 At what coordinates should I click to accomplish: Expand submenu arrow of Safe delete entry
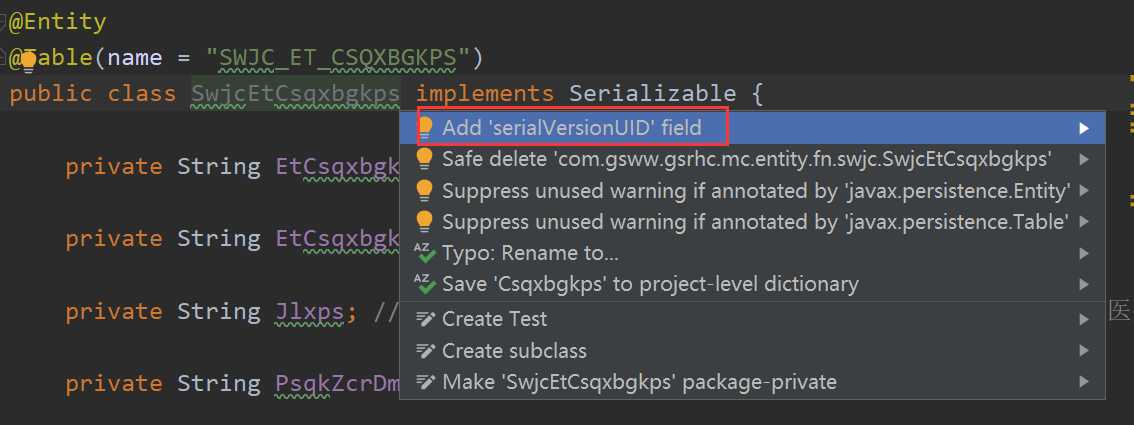(1083, 159)
